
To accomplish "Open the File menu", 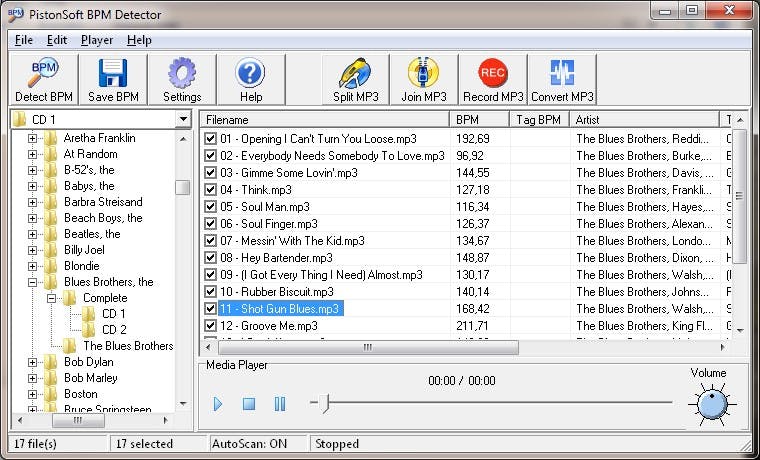I will click(x=24, y=40).
